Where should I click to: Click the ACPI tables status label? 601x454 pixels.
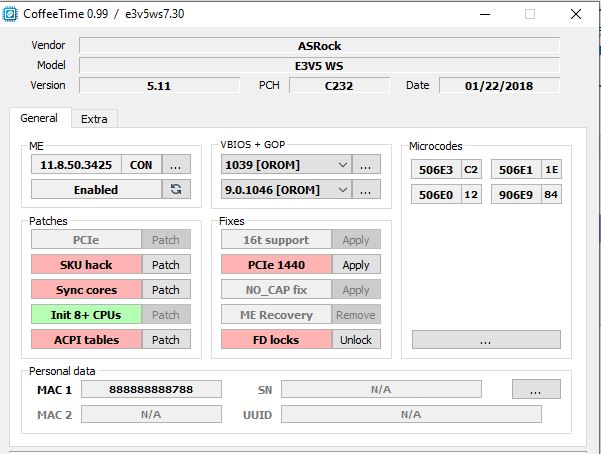point(87,340)
